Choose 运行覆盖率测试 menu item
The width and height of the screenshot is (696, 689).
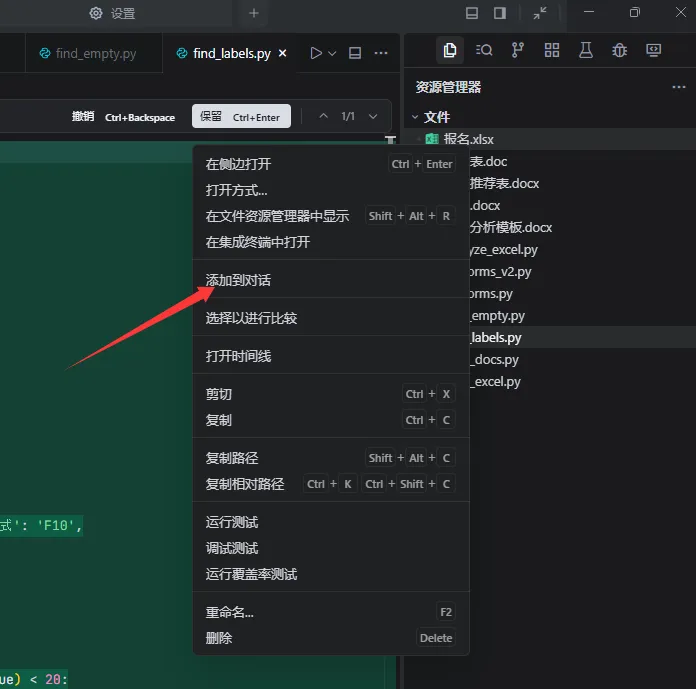click(331, 574)
